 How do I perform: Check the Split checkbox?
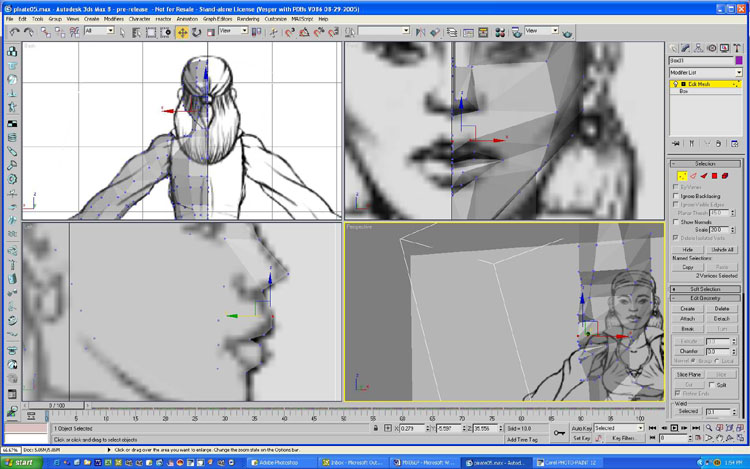[712, 384]
